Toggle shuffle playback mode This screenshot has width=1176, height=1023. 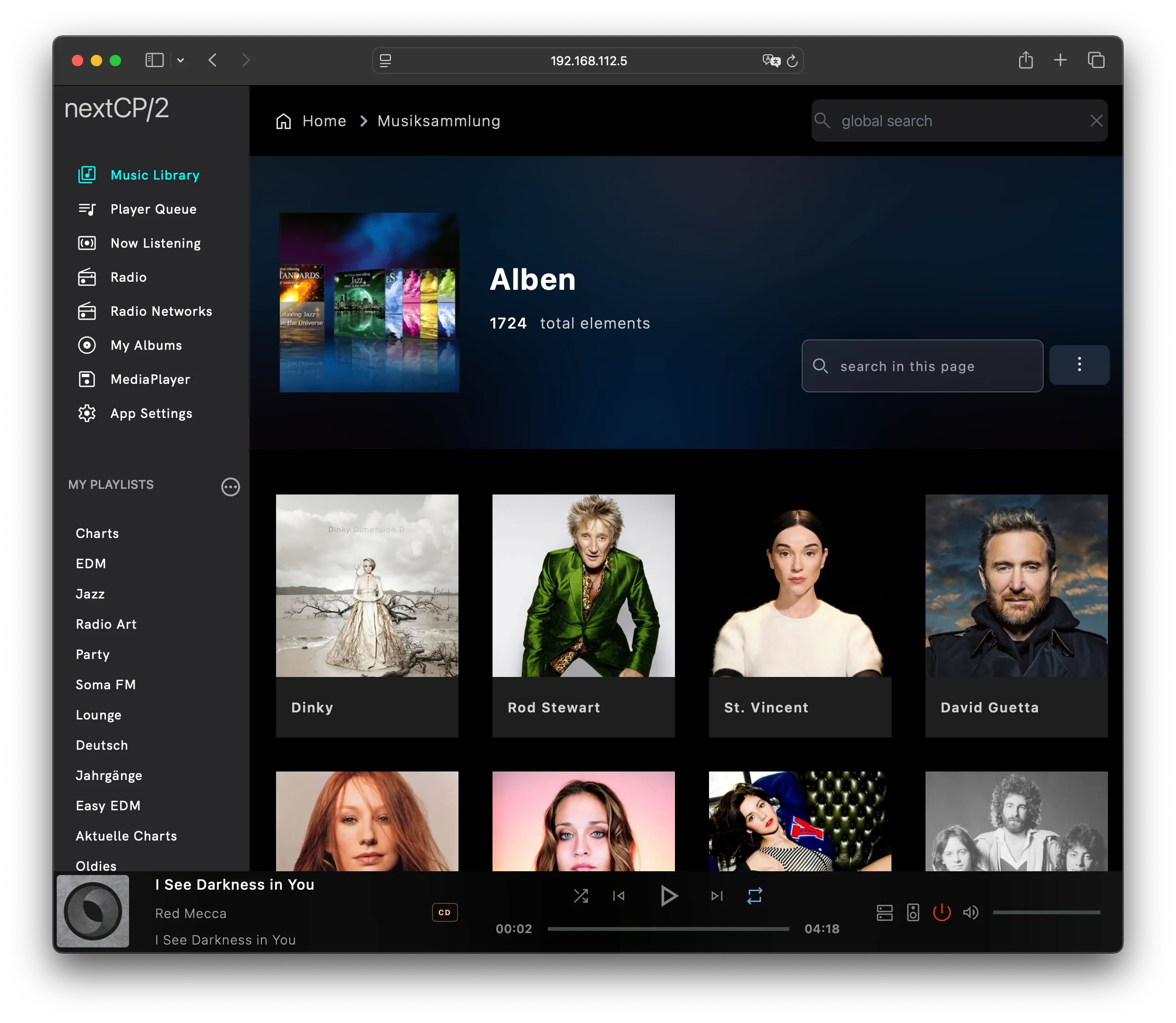(580, 896)
